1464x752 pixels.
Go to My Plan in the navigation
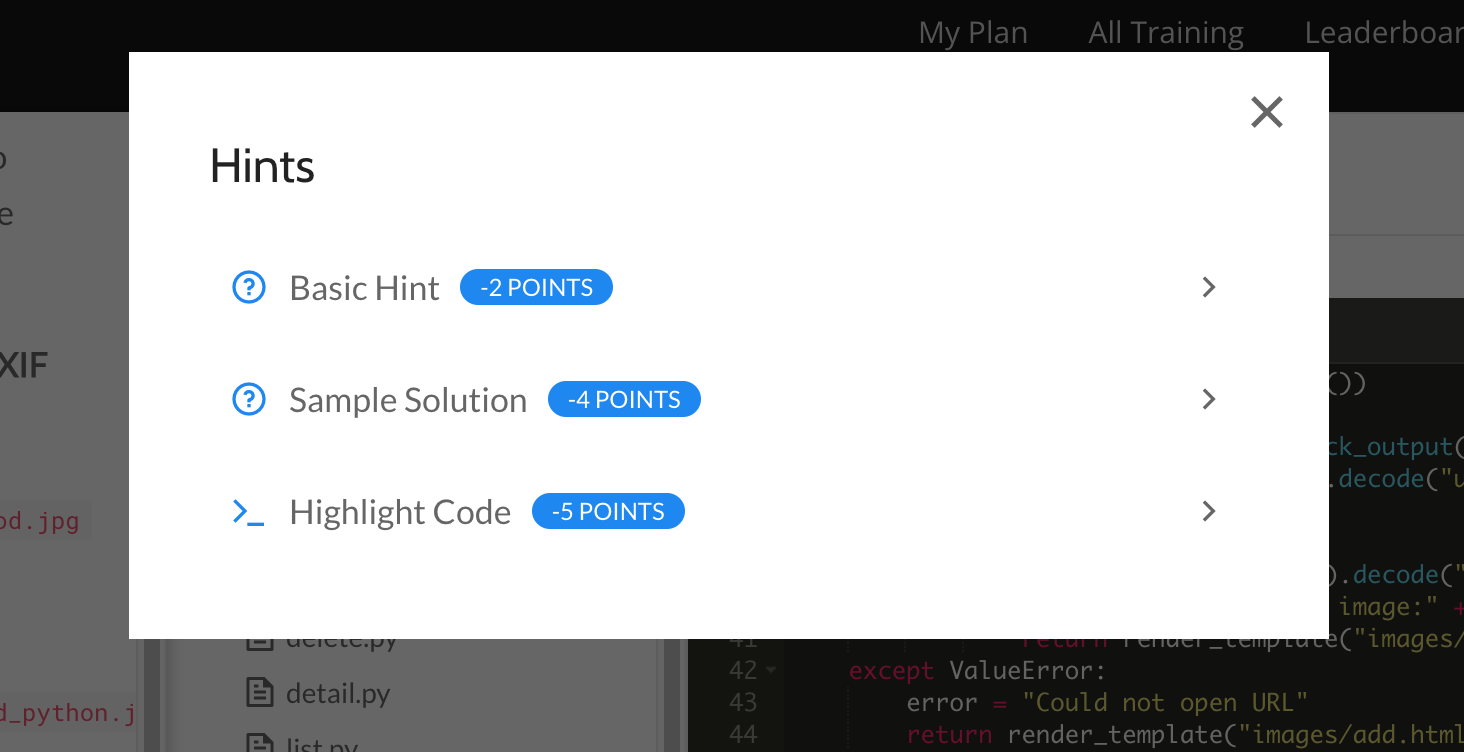[973, 33]
